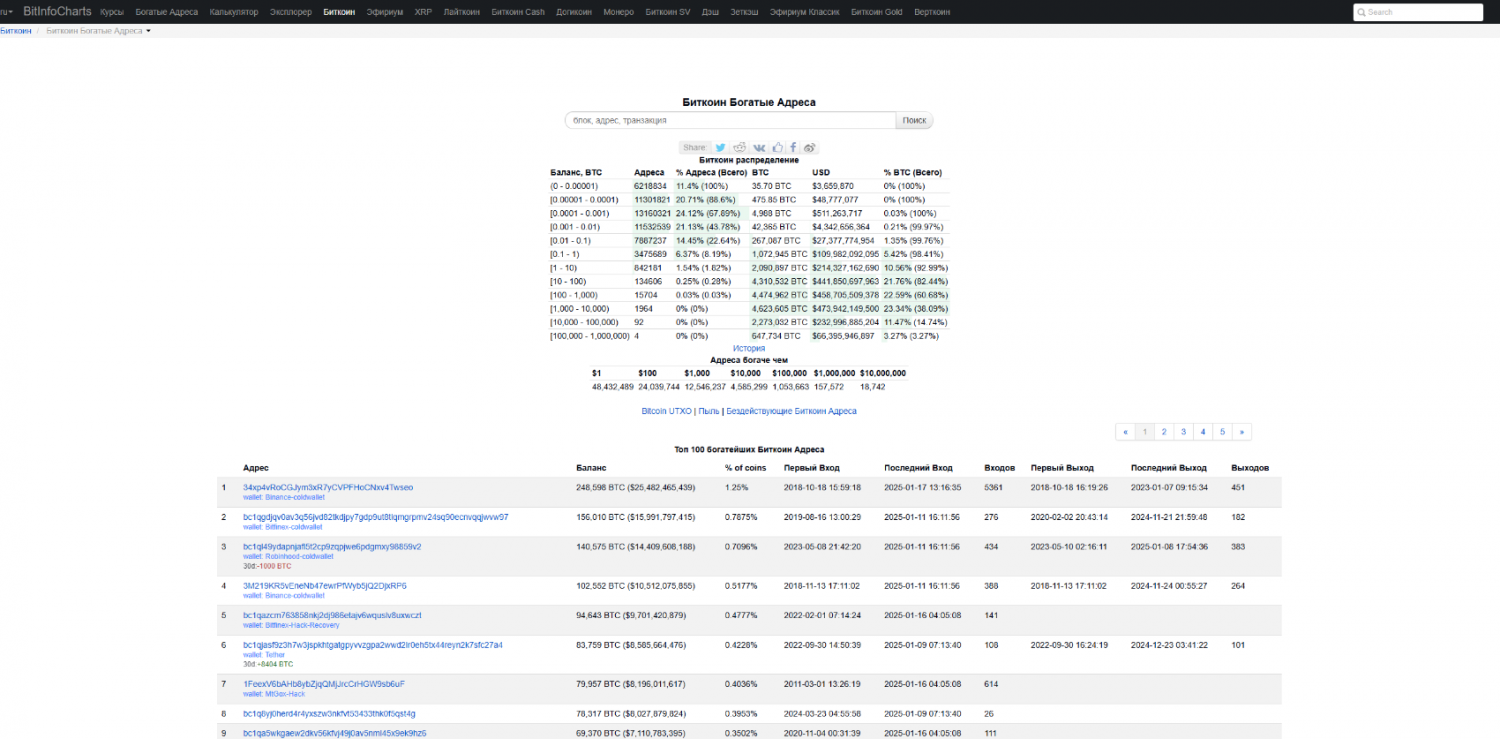Select the Догикоин navigation item
The width and height of the screenshot is (1500, 739).
pyautogui.click(x=574, y=12)
